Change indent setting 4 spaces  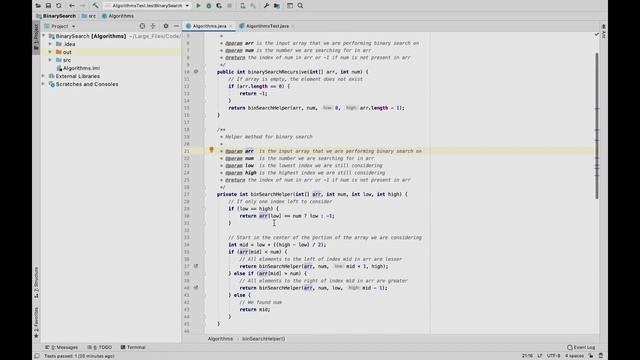click(x=574, y=356)
